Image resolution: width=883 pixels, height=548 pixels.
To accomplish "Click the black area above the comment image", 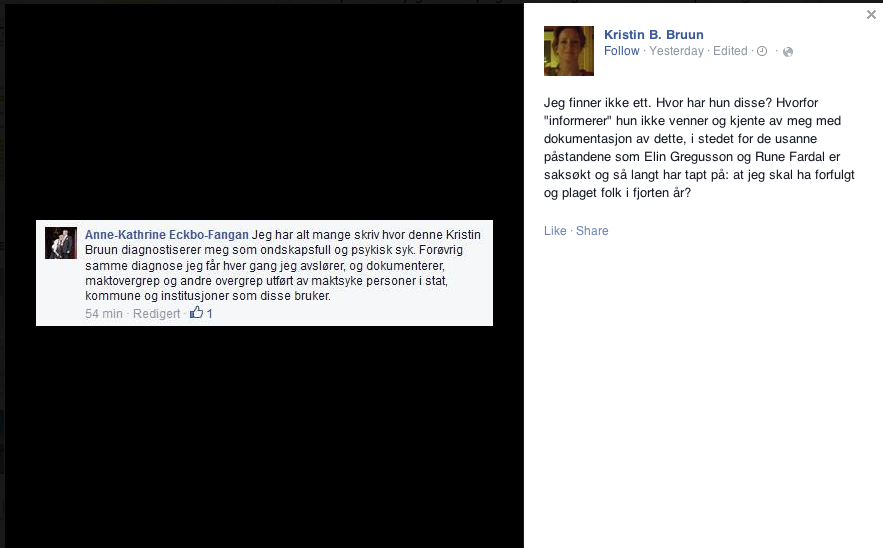I will [x=264, y=113].
